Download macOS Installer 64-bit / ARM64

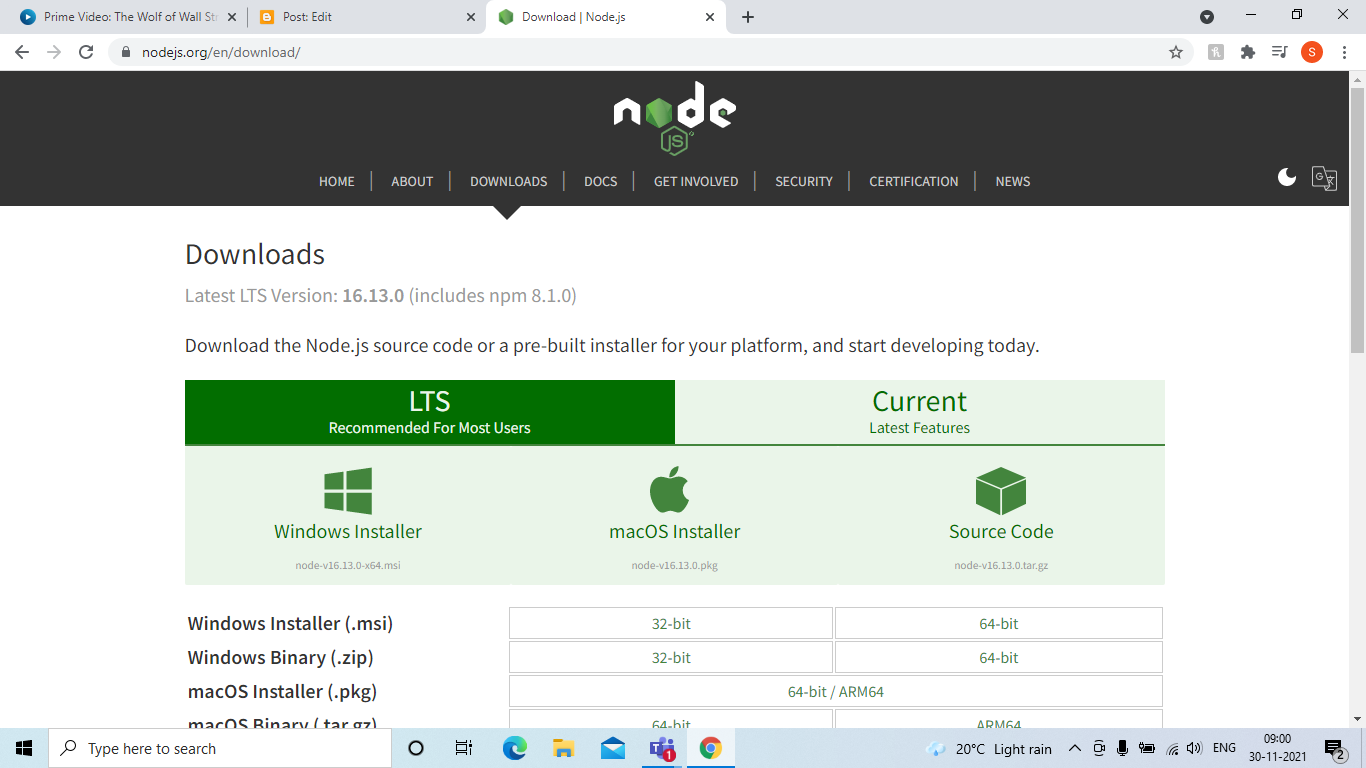pyautogui.click(x=836, y=691)
